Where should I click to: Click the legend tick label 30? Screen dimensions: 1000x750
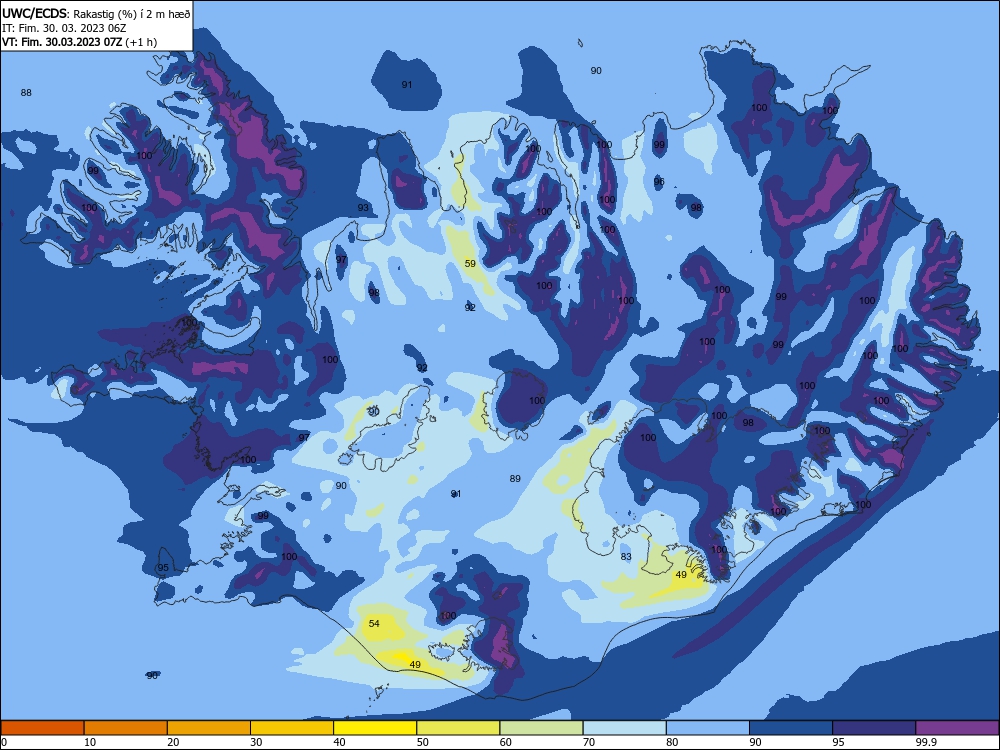(x=256, y=742)
